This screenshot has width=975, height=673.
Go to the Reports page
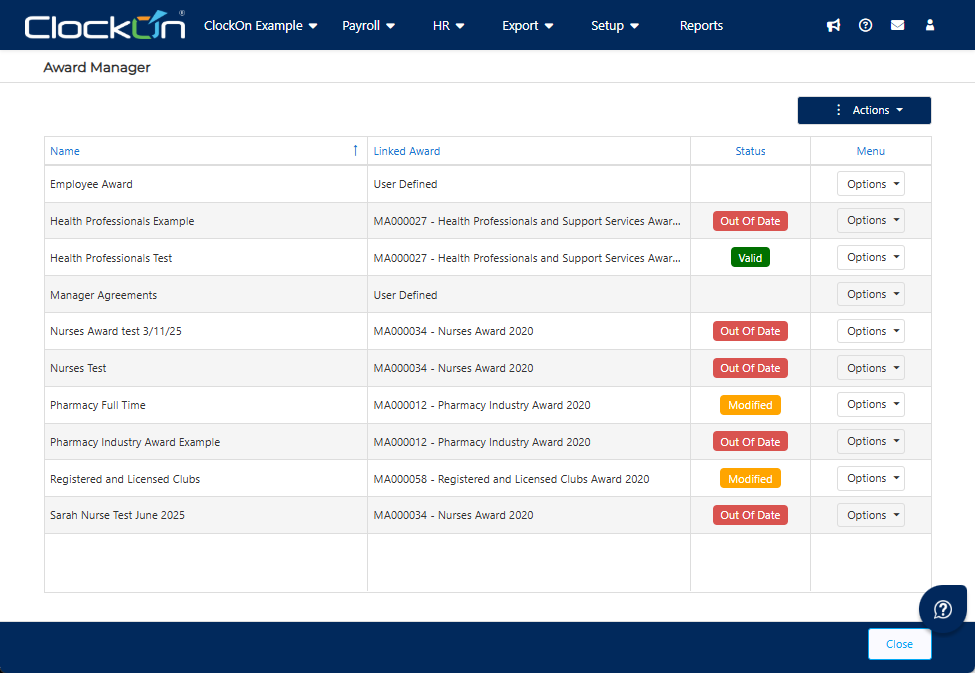pos(701,26)
